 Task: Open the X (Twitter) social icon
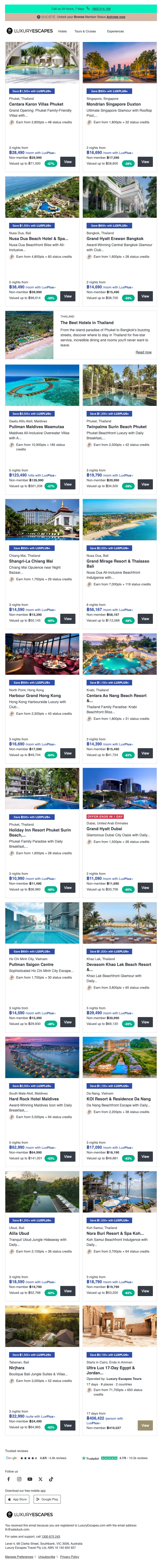(40, 1479)
